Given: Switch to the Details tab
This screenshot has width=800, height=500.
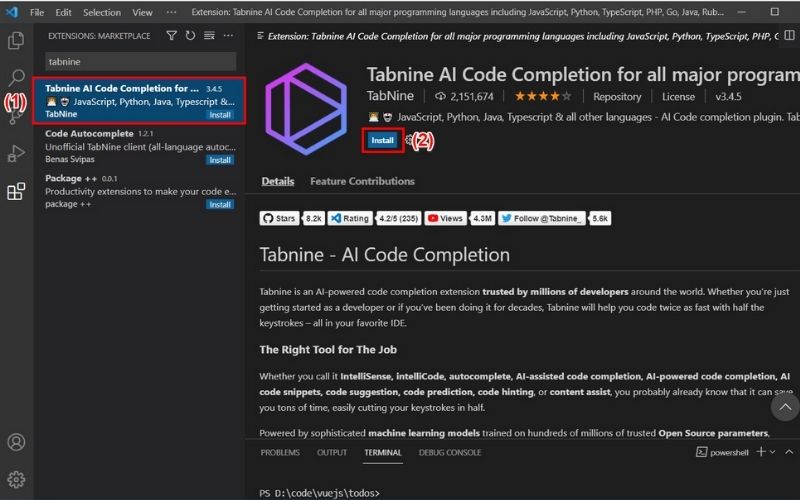Looking at the screenshot, I should (278, 181).
